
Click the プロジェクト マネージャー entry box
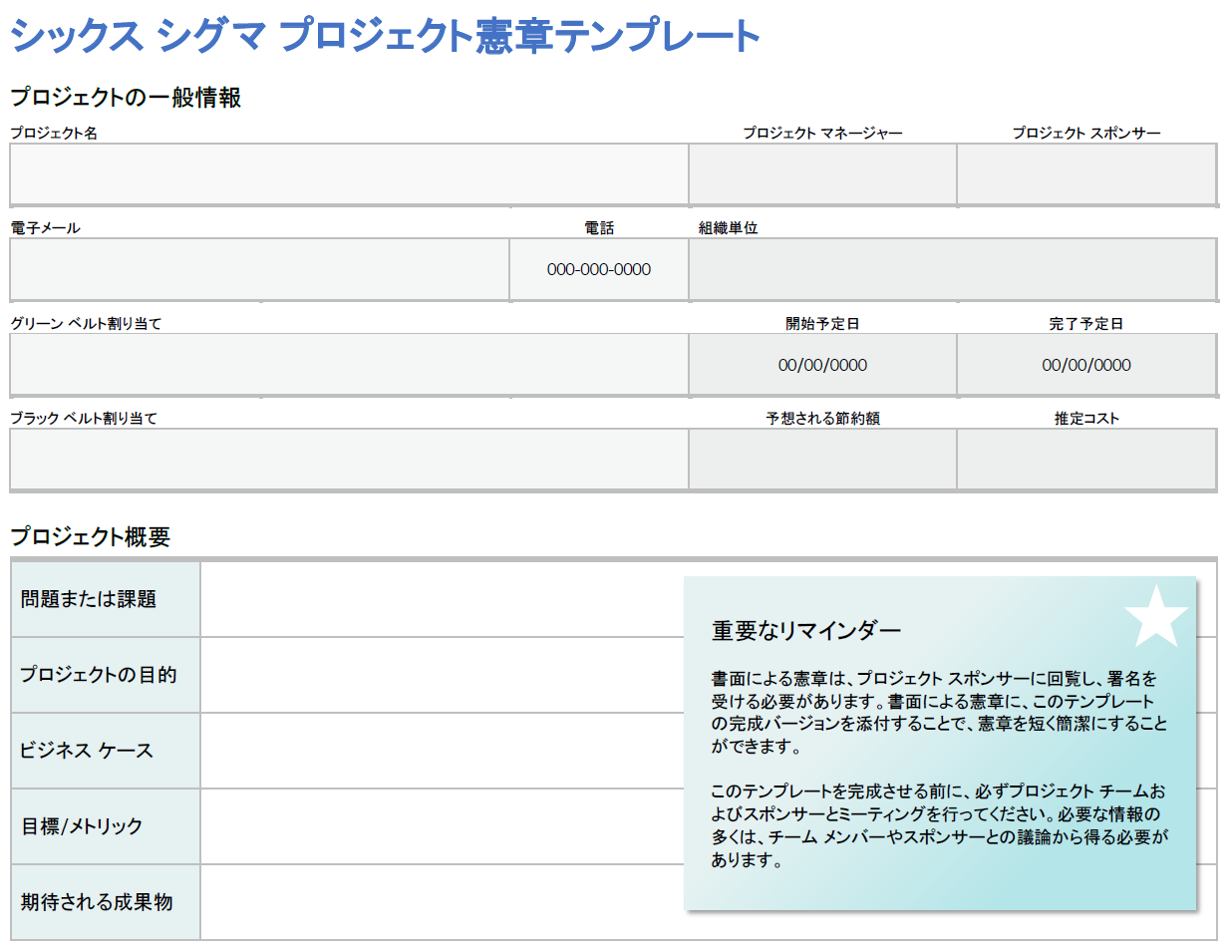click(x=821, y=174)
